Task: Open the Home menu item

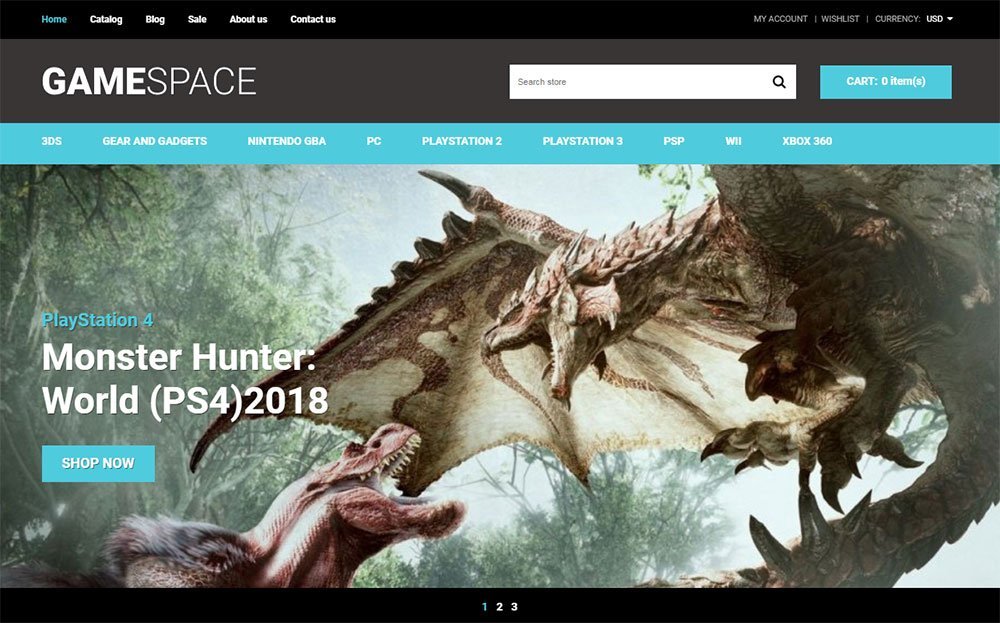Action: [54, 19]
